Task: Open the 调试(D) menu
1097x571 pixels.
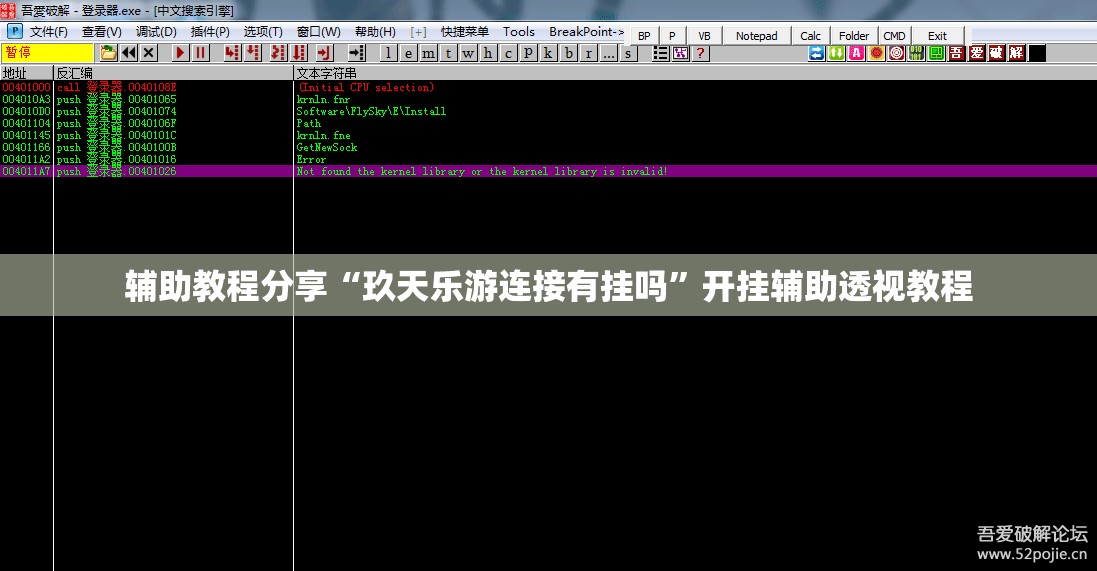Action: 156,32
